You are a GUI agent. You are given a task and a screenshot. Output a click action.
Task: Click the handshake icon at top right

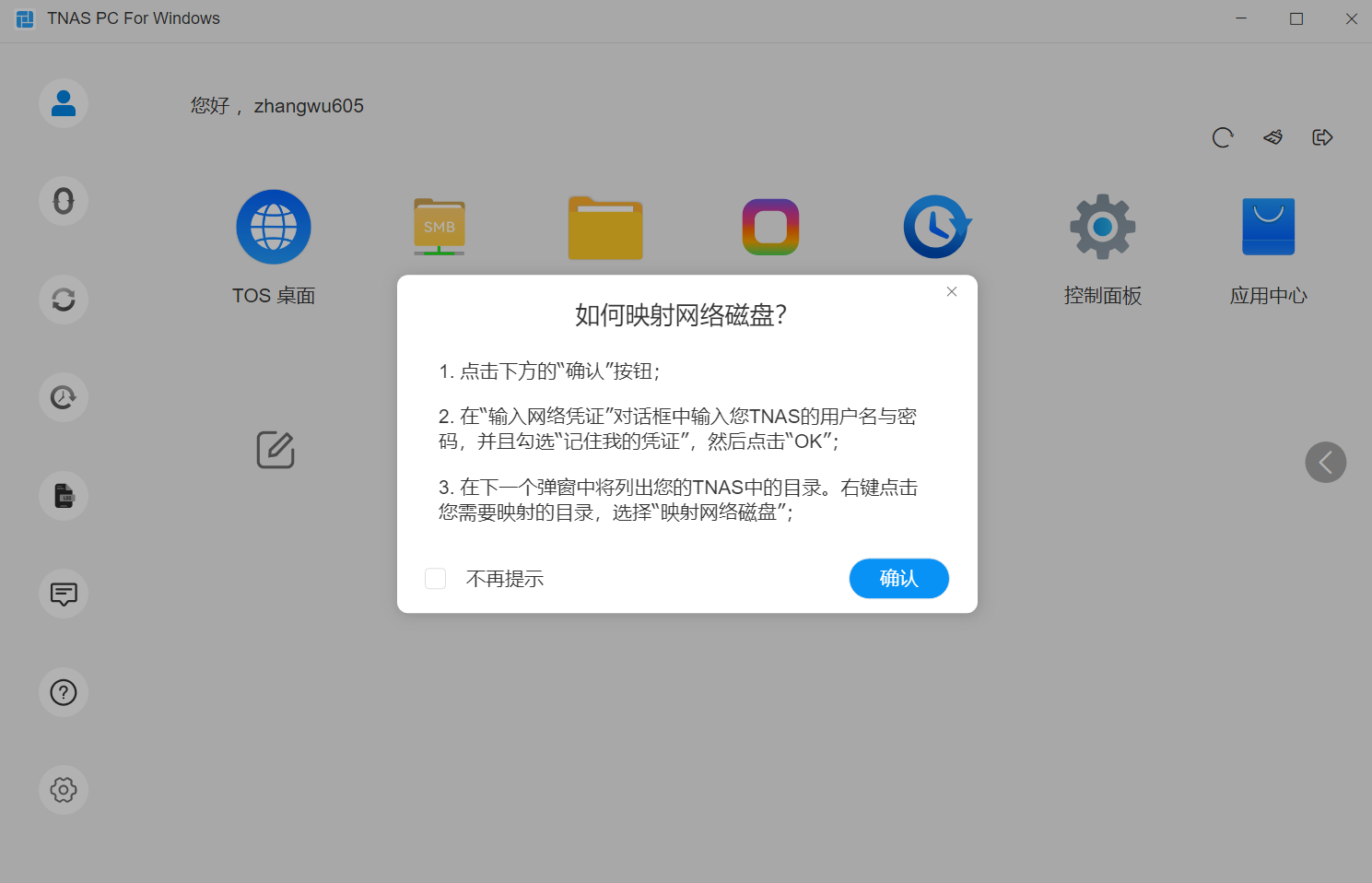[x=1272, y=137]
